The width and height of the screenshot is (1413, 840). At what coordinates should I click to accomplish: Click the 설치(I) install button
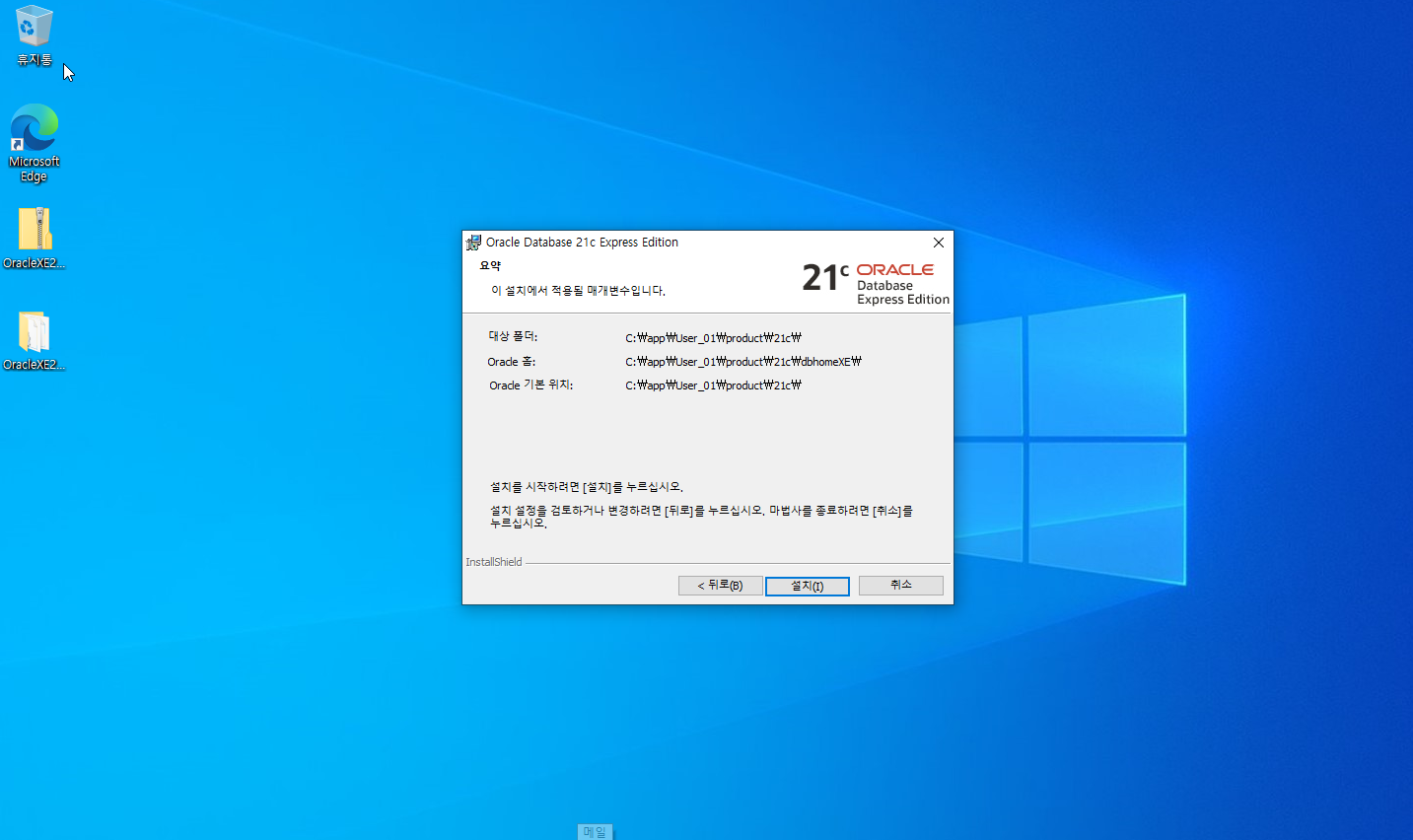tap(808, 586)
